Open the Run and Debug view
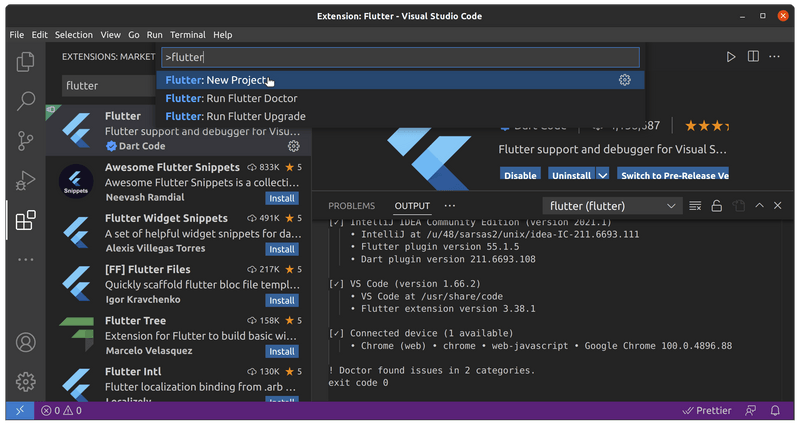 (26, 180)
